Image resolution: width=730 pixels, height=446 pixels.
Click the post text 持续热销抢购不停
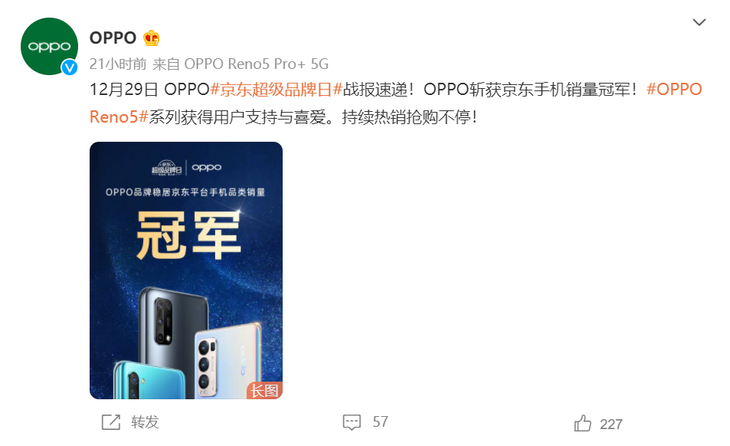(x=406, y=117)
